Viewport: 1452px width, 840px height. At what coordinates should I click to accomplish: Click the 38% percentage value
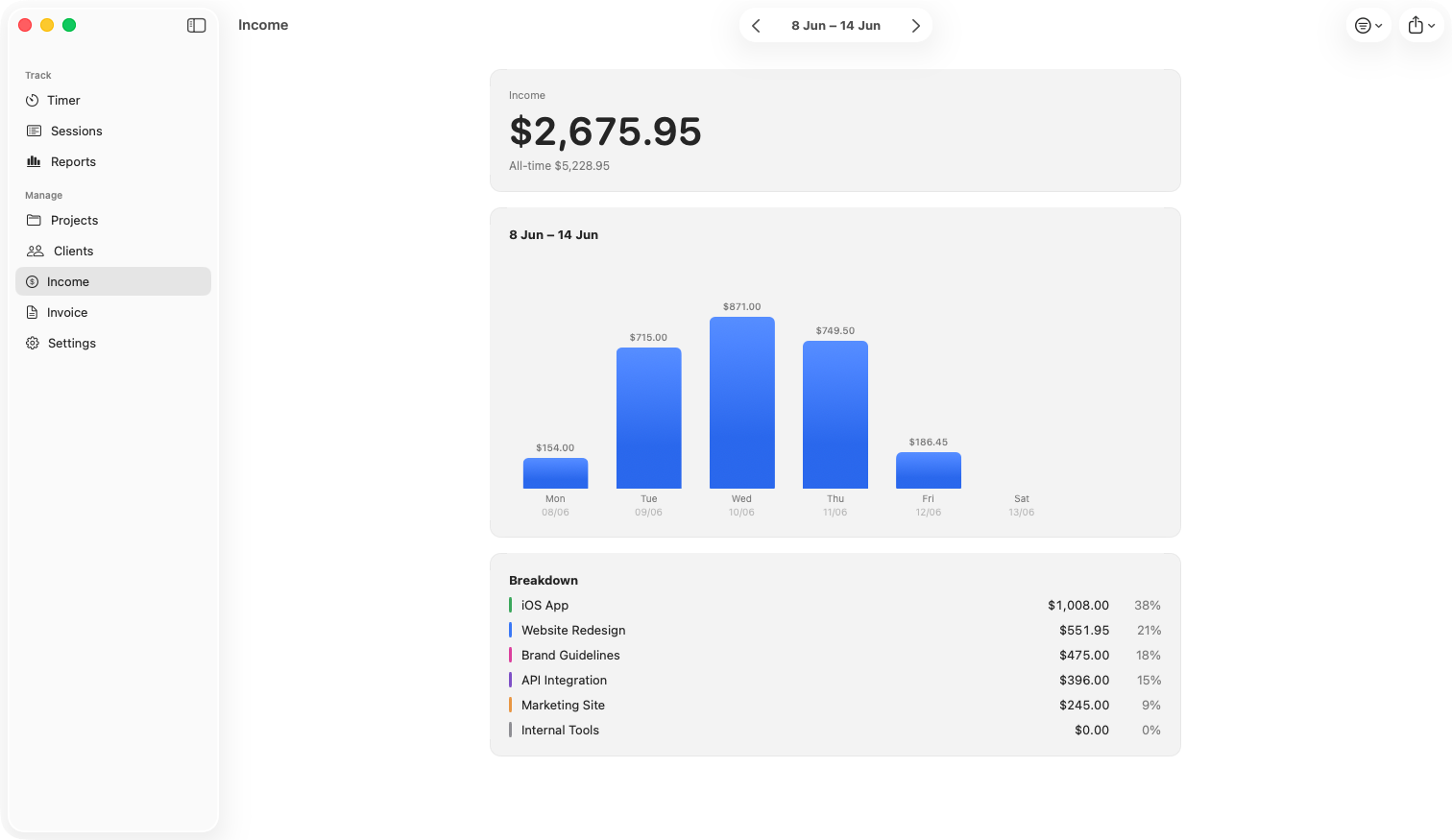(1148, 606)
